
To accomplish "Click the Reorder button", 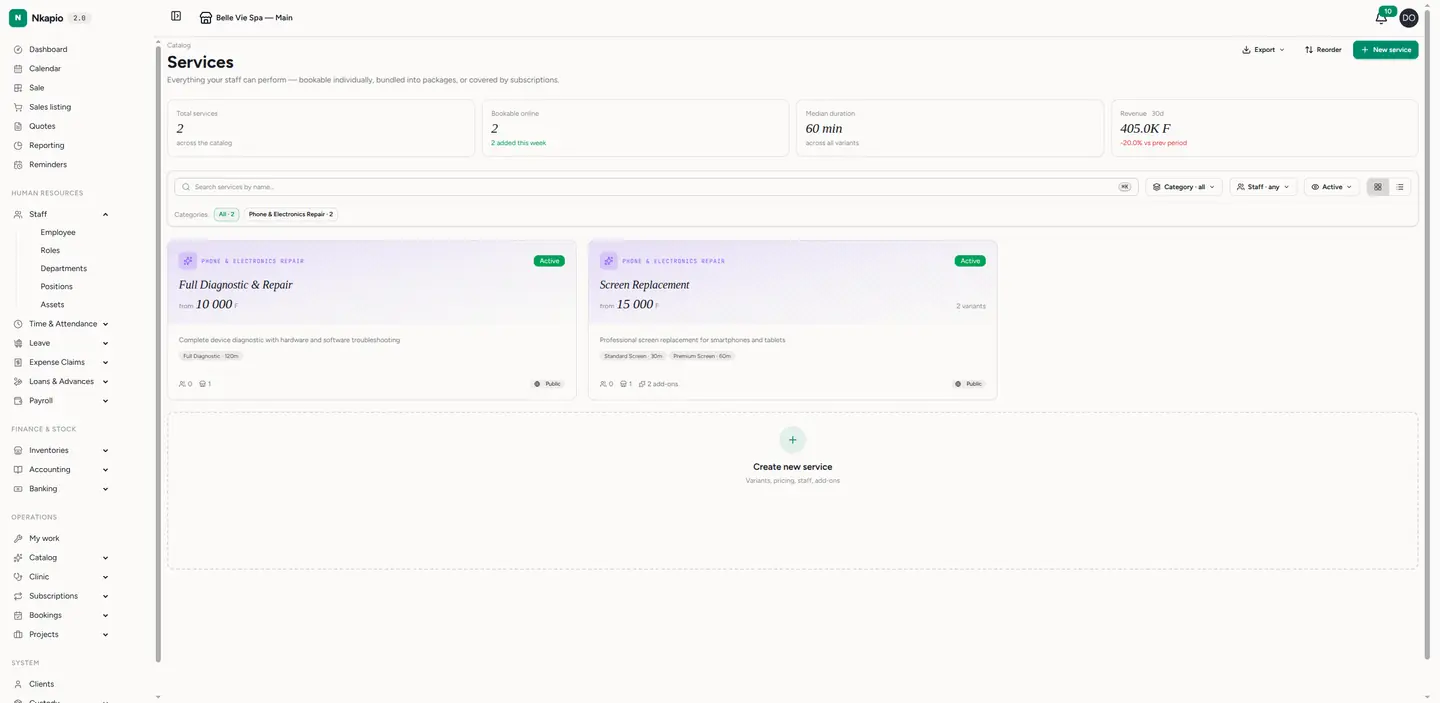I will coord(1323,49).
